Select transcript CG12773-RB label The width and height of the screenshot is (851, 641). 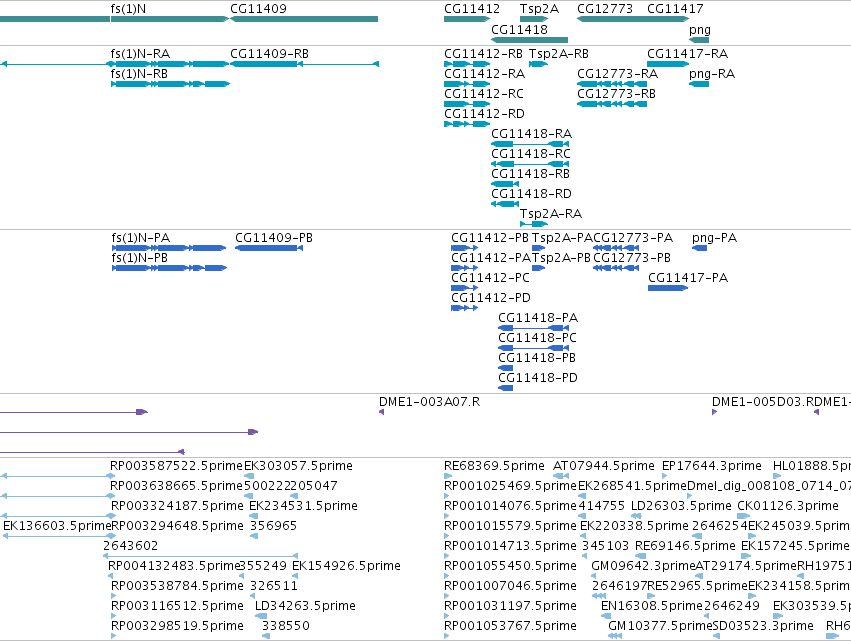[617, 94]
